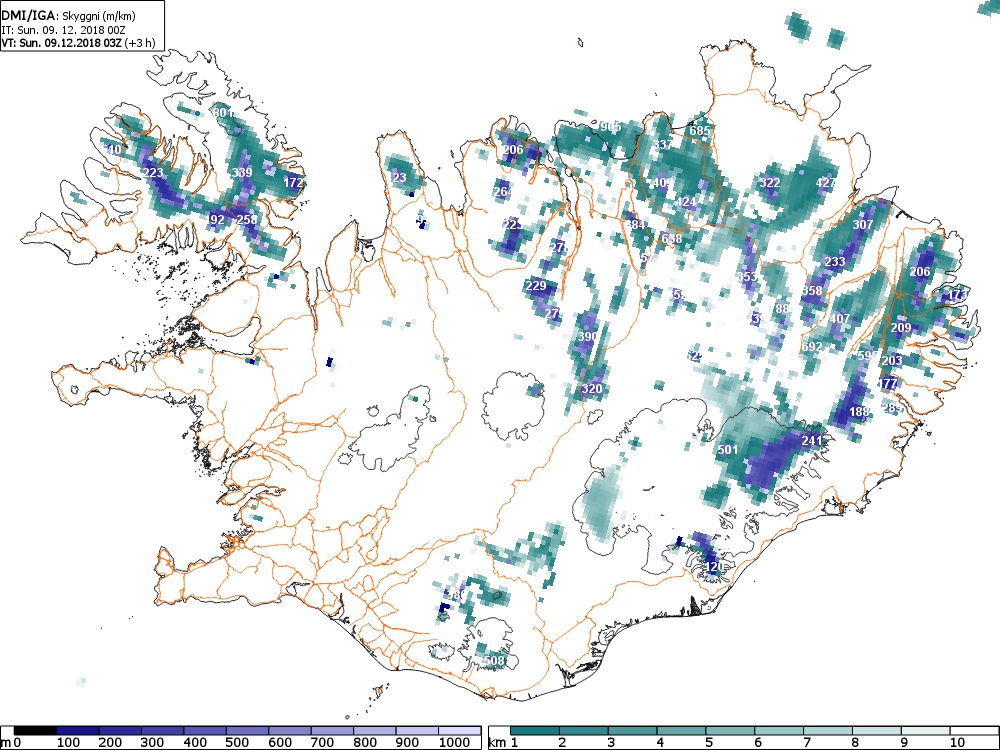Click the 300 label on the meter scale
The width and height of the screenshot is (1000, 750).
pyautogui.click(x=152, y=742)
